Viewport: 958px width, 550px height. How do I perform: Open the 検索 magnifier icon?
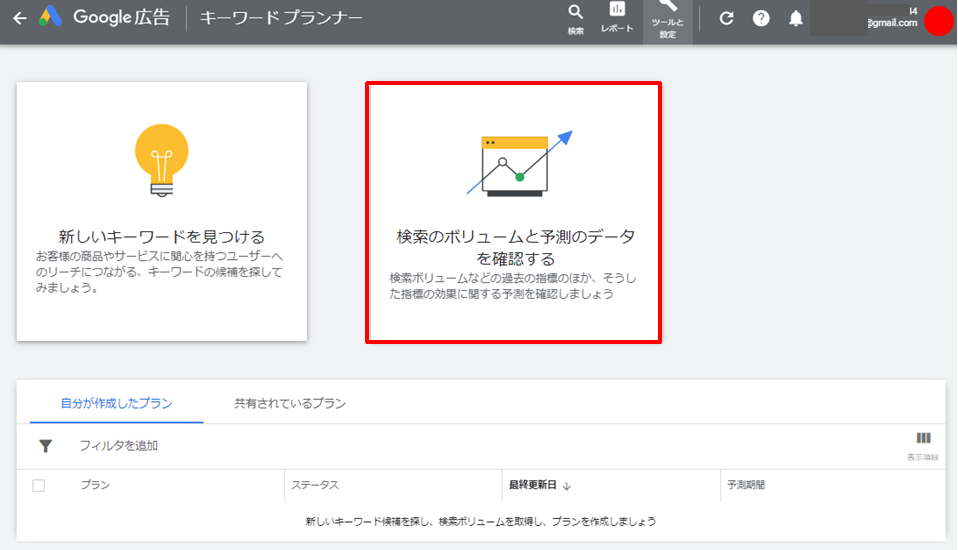(576, 20)
